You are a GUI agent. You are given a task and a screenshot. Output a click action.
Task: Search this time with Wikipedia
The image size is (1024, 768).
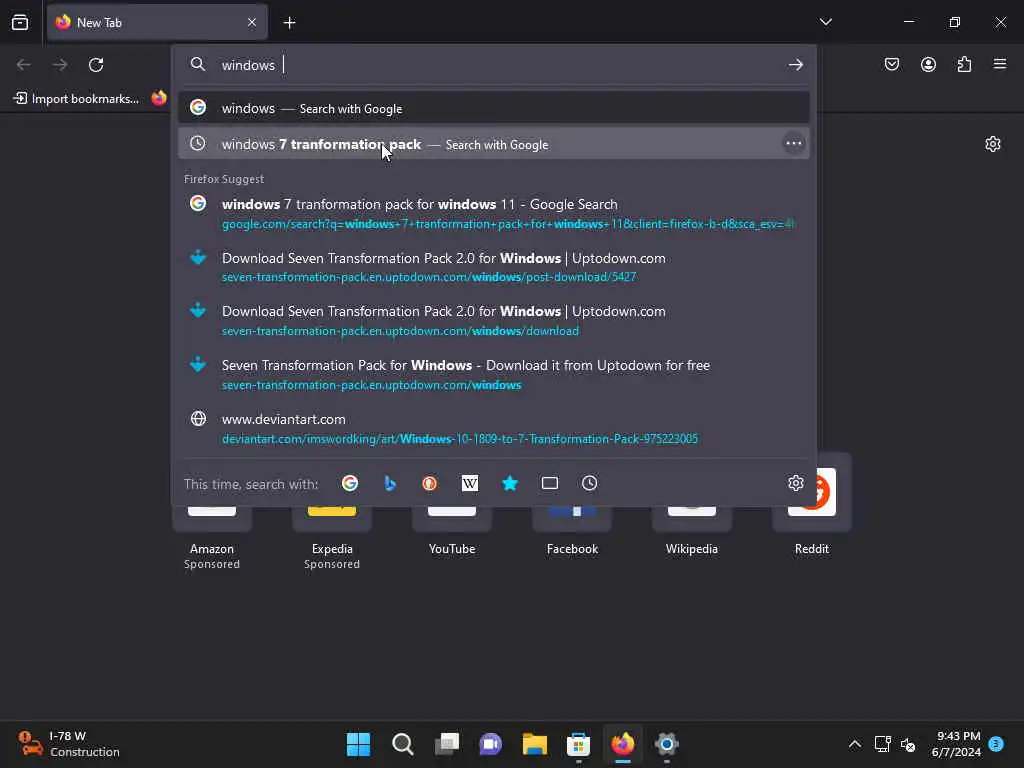[x=470, y=483]
